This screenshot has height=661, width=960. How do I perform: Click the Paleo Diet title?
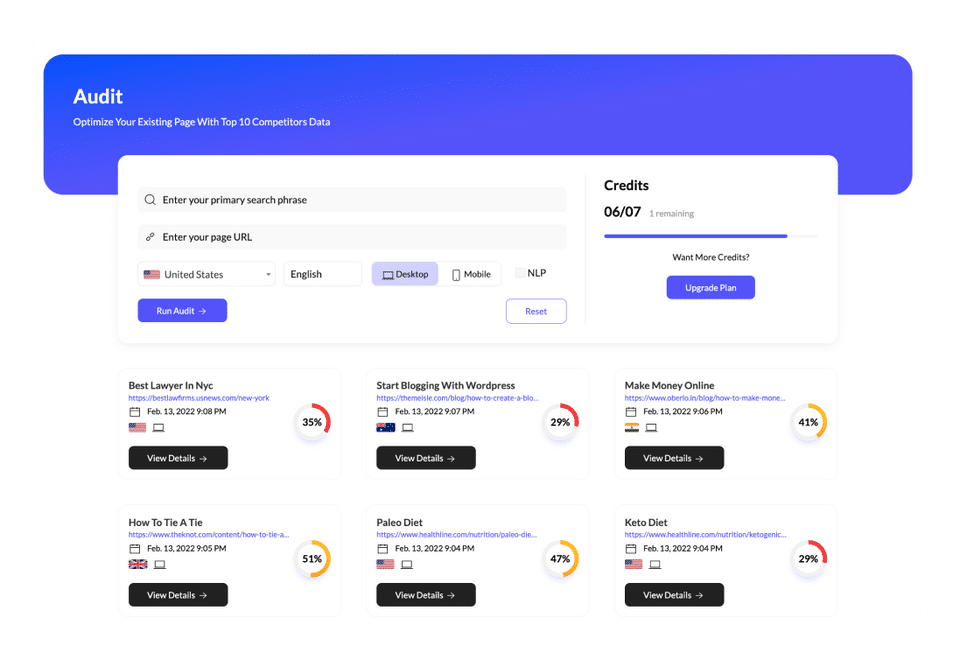399,523
